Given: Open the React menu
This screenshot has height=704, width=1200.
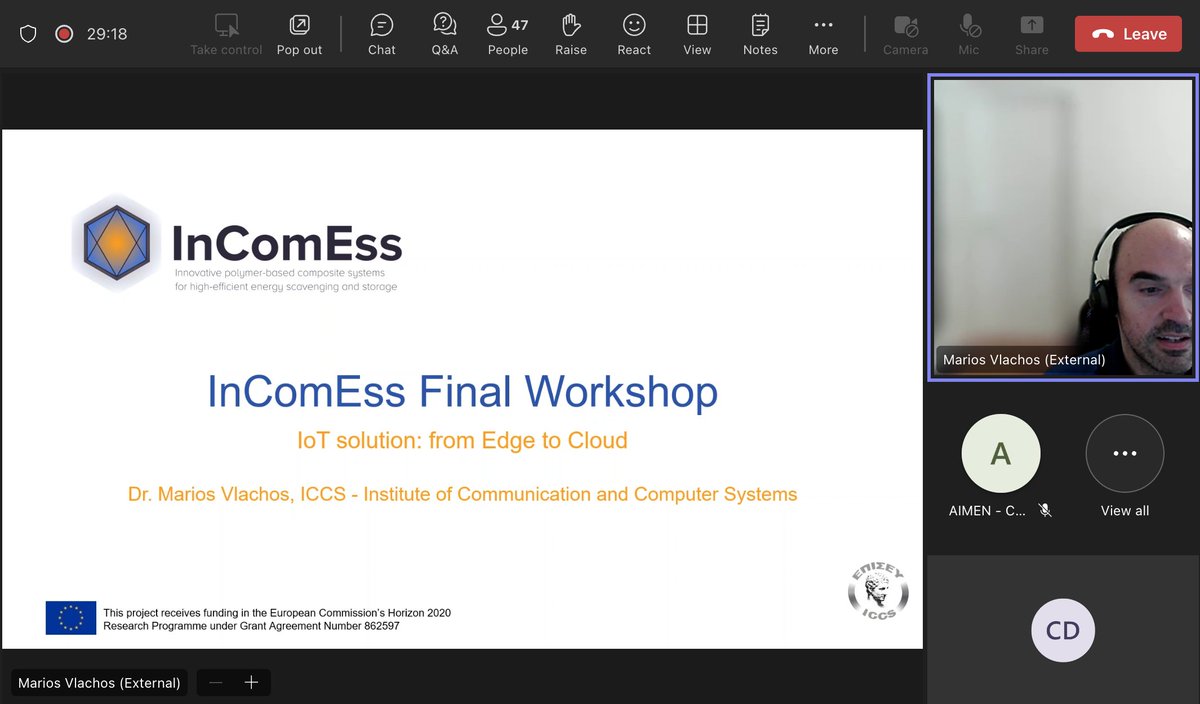Looking at the screenshot, I should pyautogui.click(x=633, y=33).
